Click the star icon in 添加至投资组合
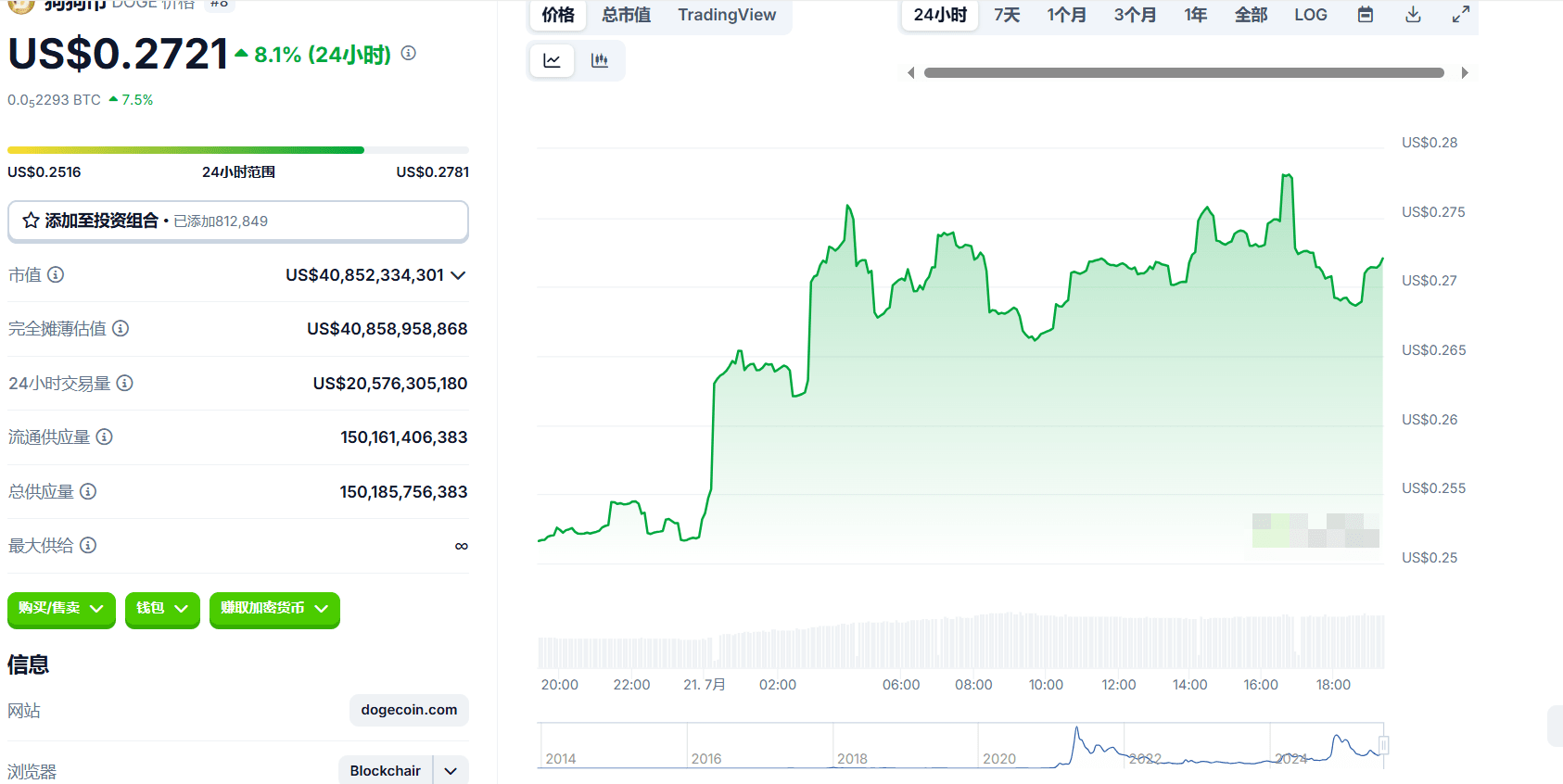1563x784 pixels. [31, 221]
